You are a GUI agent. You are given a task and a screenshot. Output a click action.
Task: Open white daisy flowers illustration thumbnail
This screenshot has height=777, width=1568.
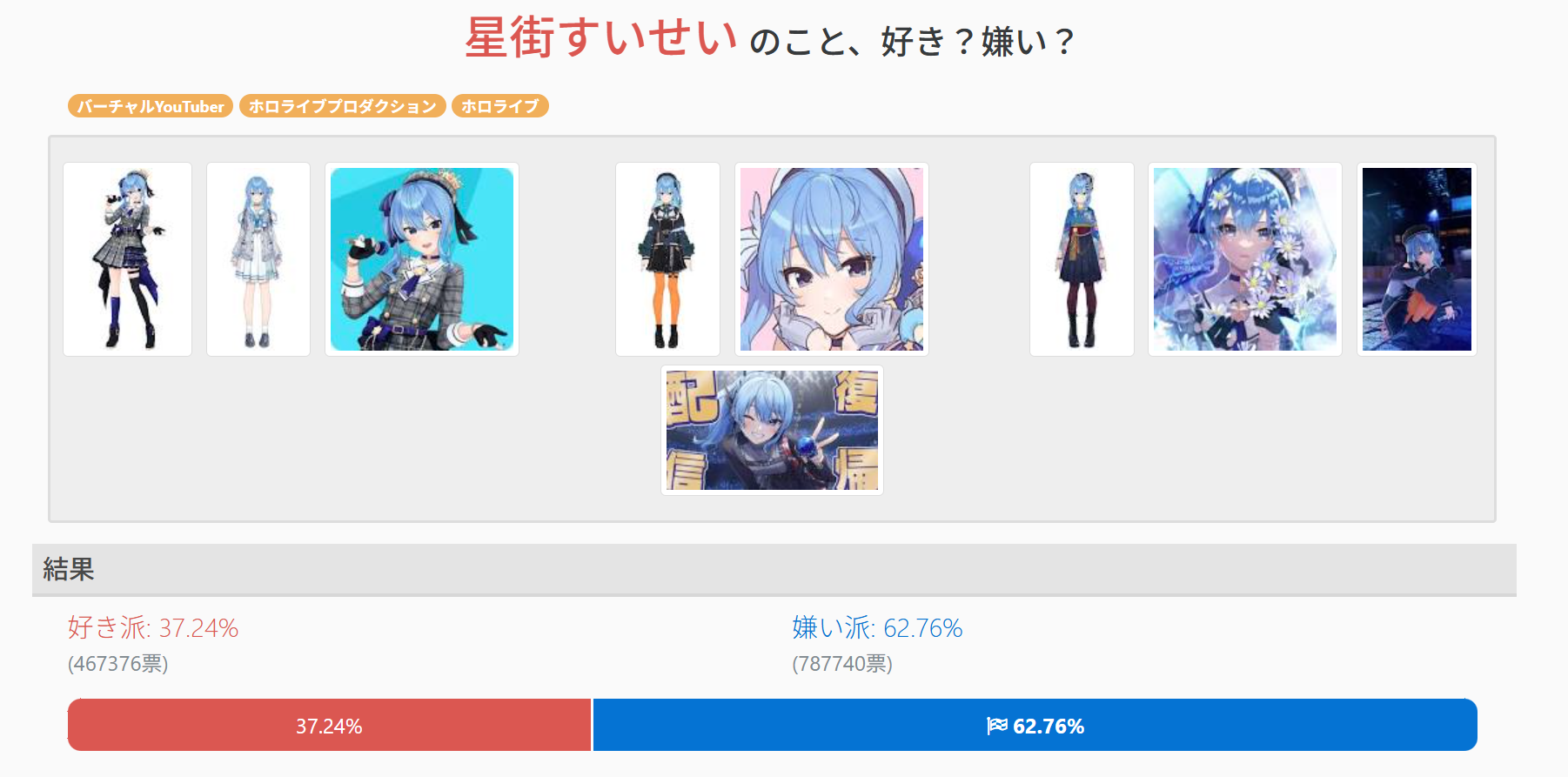pyautogui.click(x=1245, y=259)
